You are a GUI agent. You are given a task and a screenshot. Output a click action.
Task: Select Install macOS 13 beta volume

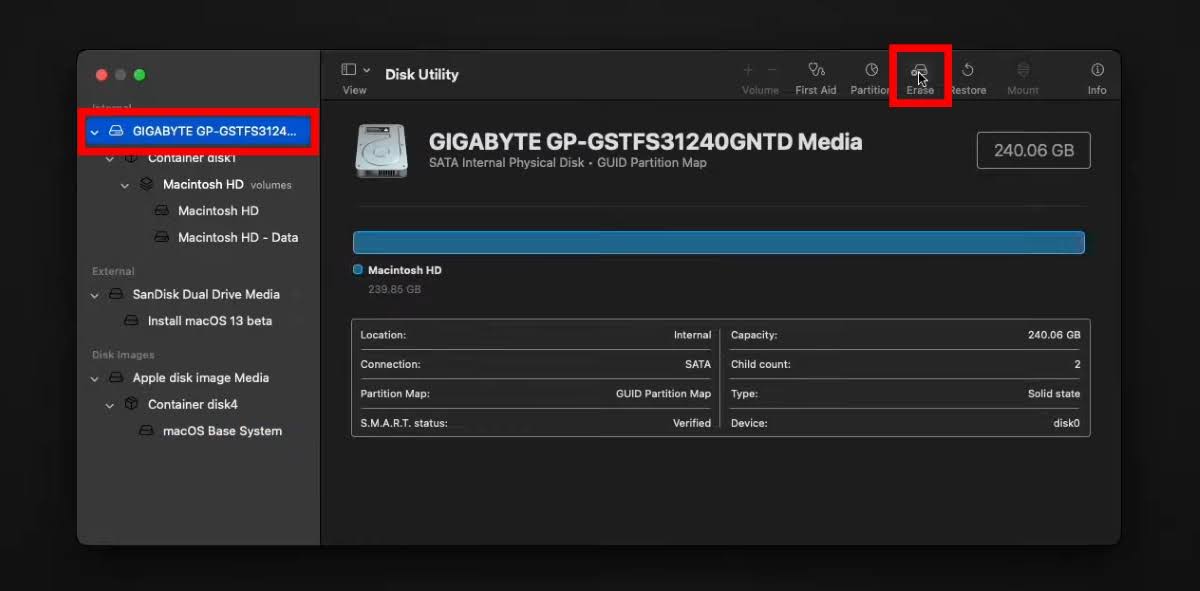pyautogui.click(x=209, y=321)
